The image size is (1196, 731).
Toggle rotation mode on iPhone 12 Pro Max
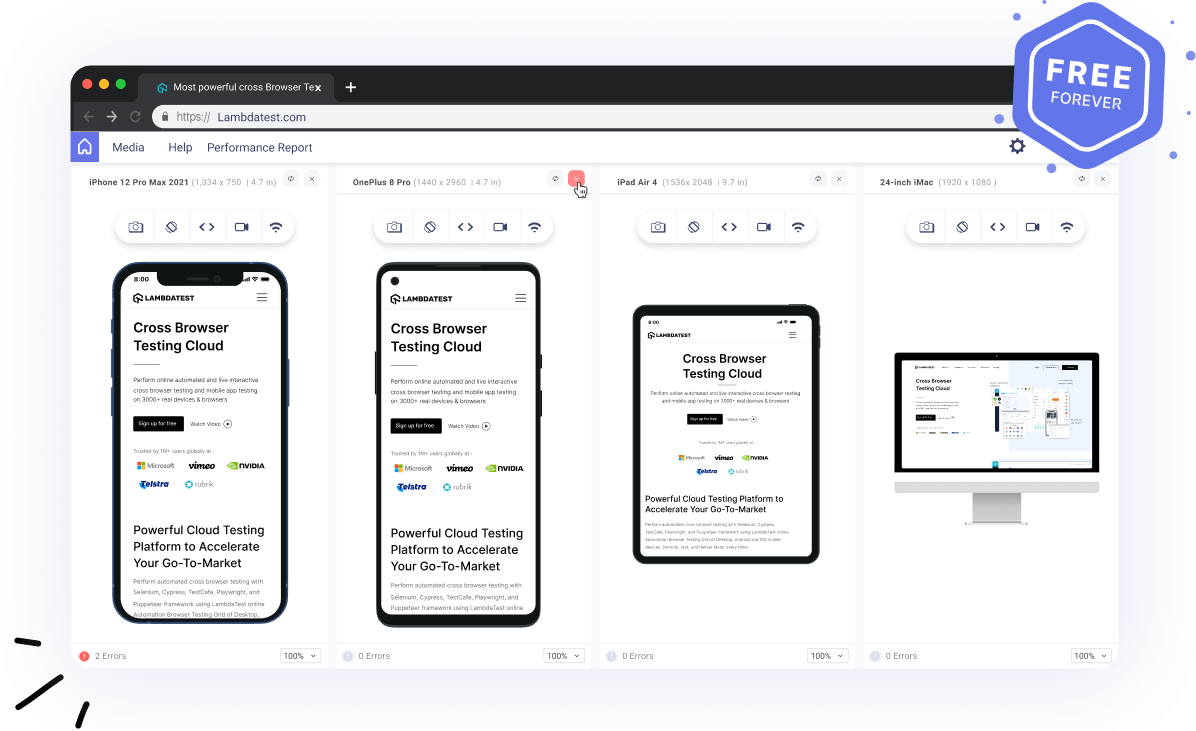pyautogui.click(x=171, y=227)
